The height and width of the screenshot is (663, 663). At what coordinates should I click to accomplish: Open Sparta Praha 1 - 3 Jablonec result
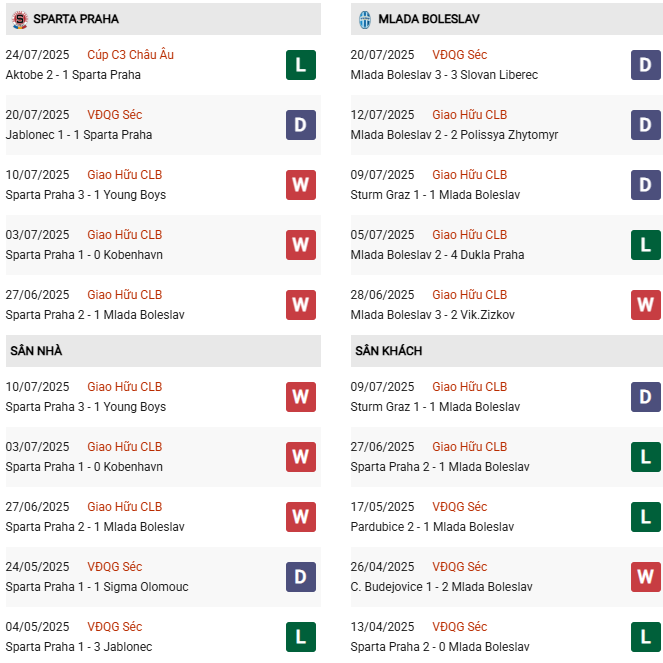pyautogui.click(x=79, y=647)
